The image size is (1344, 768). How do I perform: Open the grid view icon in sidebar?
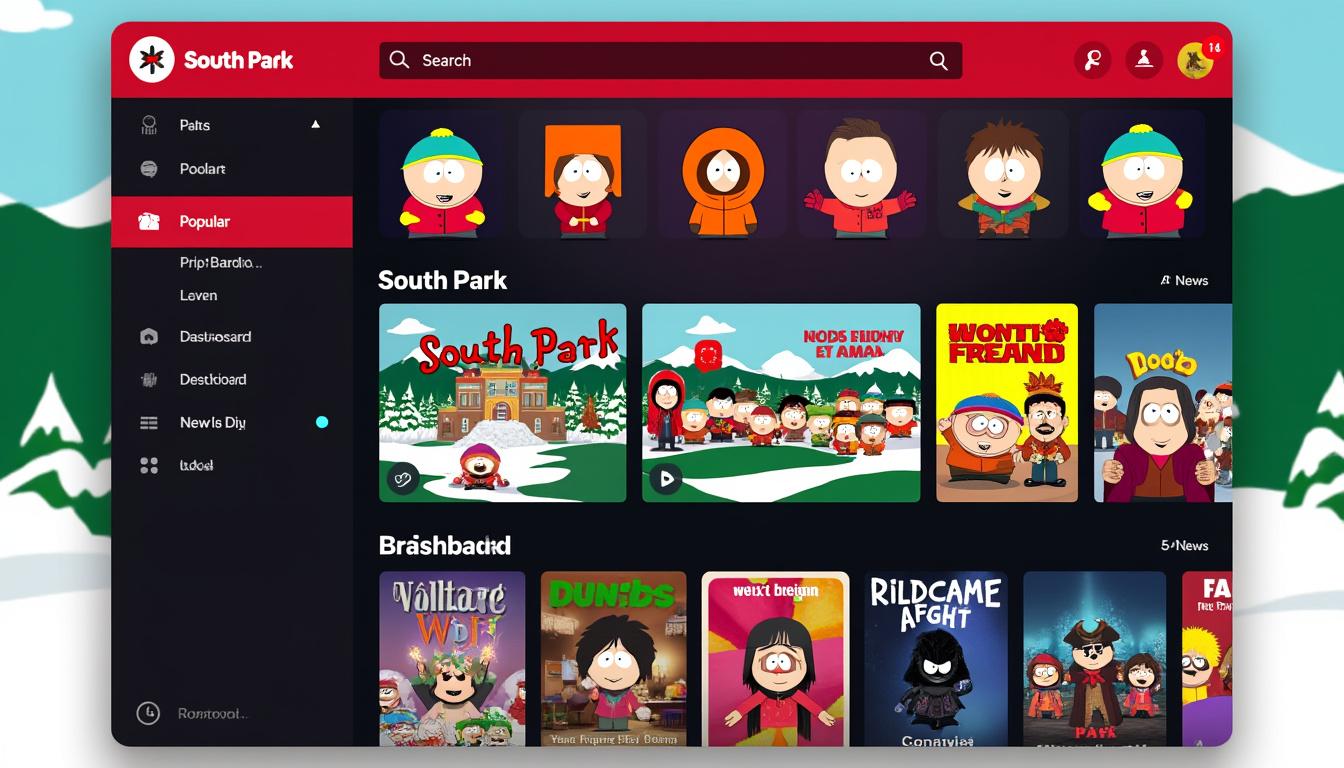point(150,465)
